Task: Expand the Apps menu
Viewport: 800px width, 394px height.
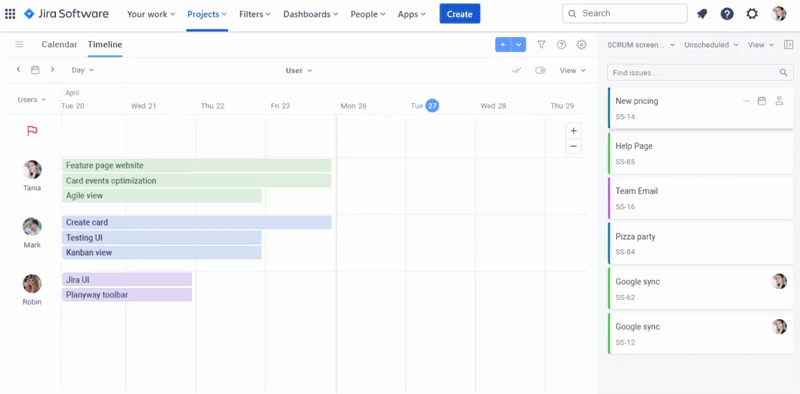Action: click(412, 14)
